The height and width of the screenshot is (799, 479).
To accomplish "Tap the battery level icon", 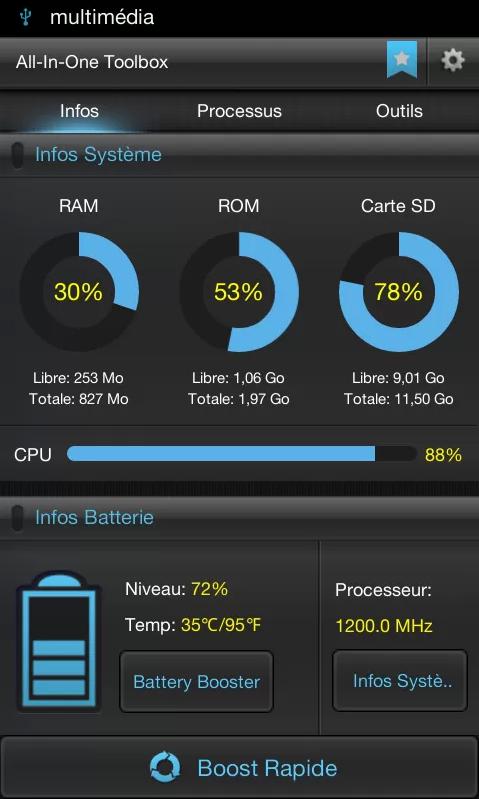I will (59, 642).
